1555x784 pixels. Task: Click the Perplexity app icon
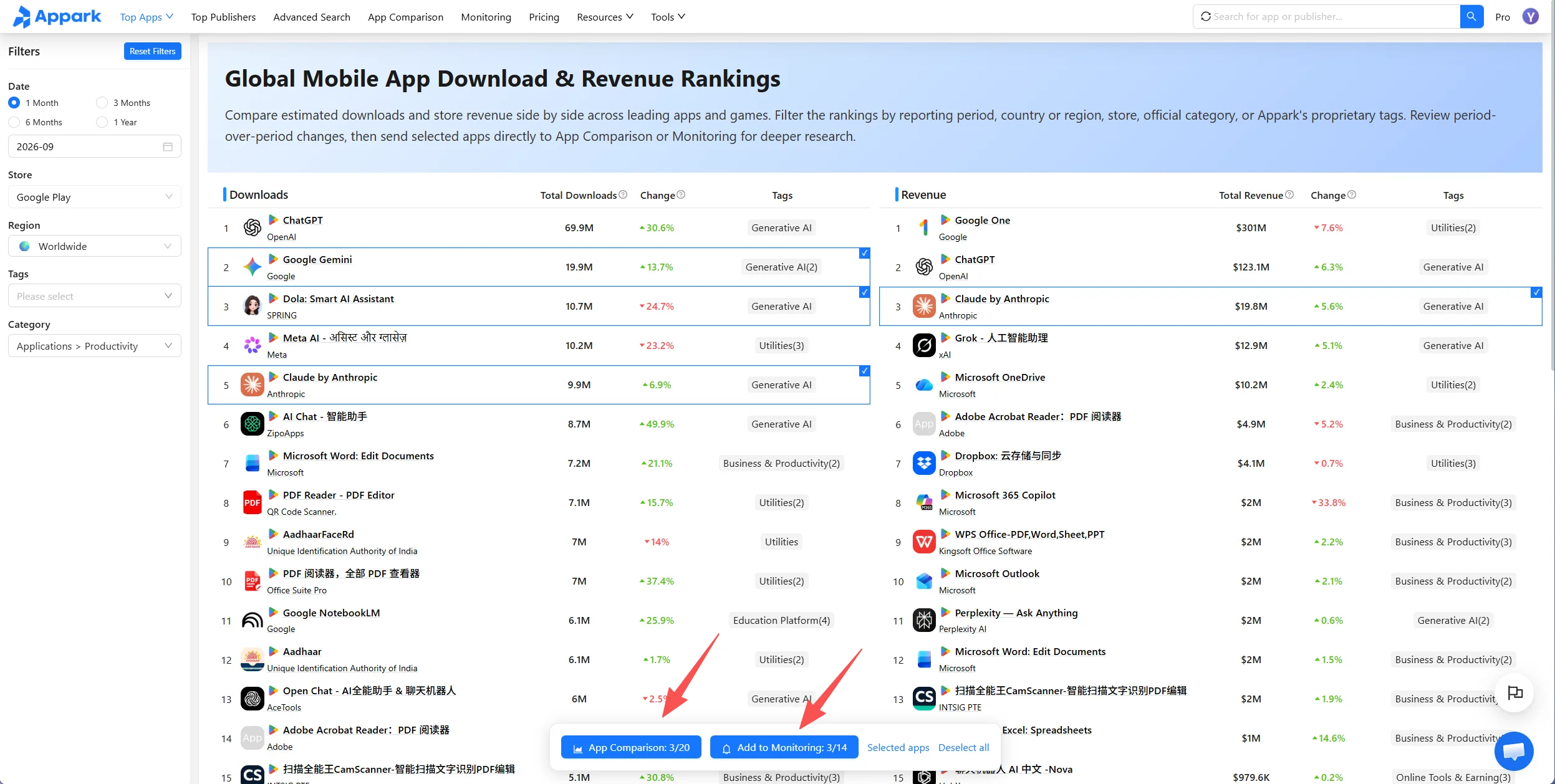pyautogui.click(x=924, y=620)
